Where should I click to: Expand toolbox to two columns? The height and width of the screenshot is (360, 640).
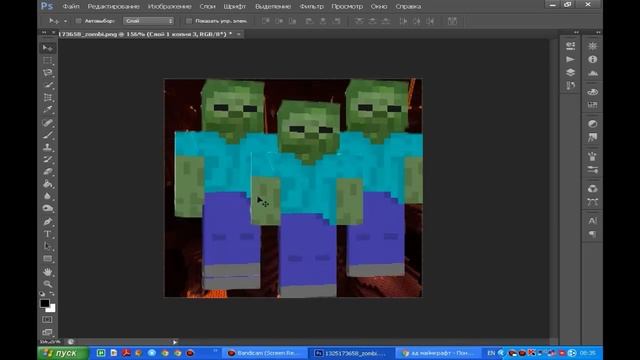[x=44, y=32]
